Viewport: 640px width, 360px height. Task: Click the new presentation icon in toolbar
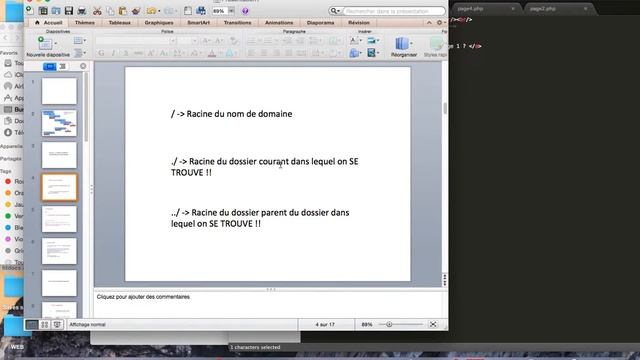[30, 10]
